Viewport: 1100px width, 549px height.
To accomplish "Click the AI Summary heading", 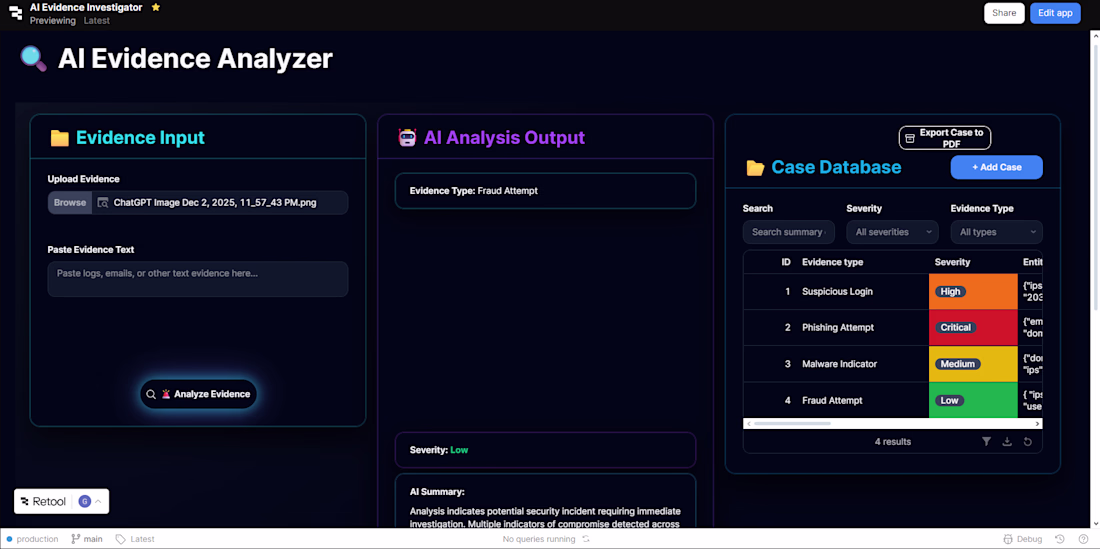I will [437, 492].
